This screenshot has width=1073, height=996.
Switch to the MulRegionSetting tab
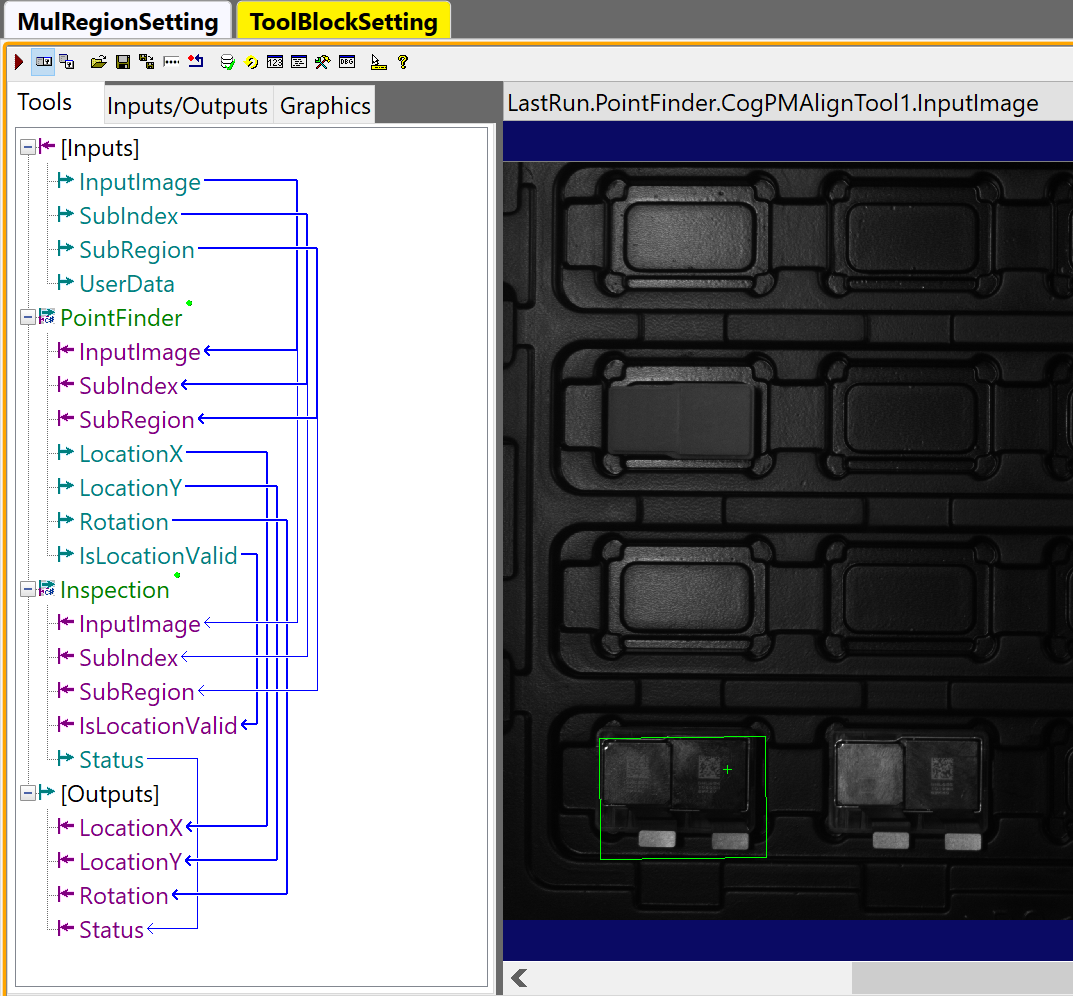click(x=117, y=22)
